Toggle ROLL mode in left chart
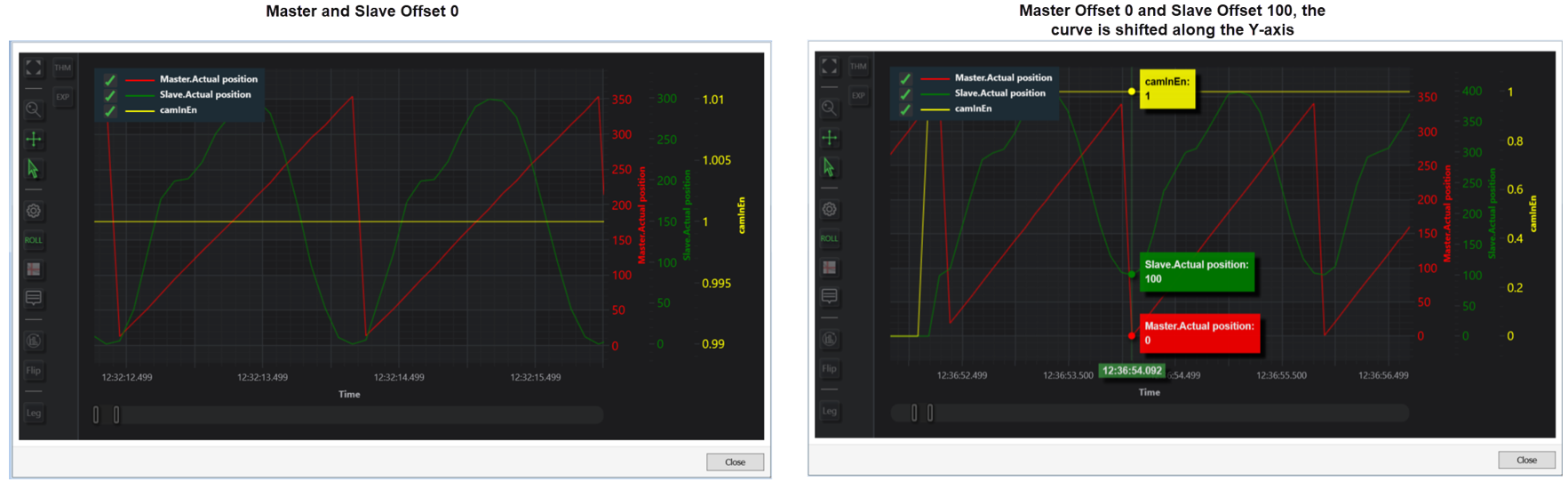The height and width of the screenshot is (482, 1568). [x=34, y=240]
